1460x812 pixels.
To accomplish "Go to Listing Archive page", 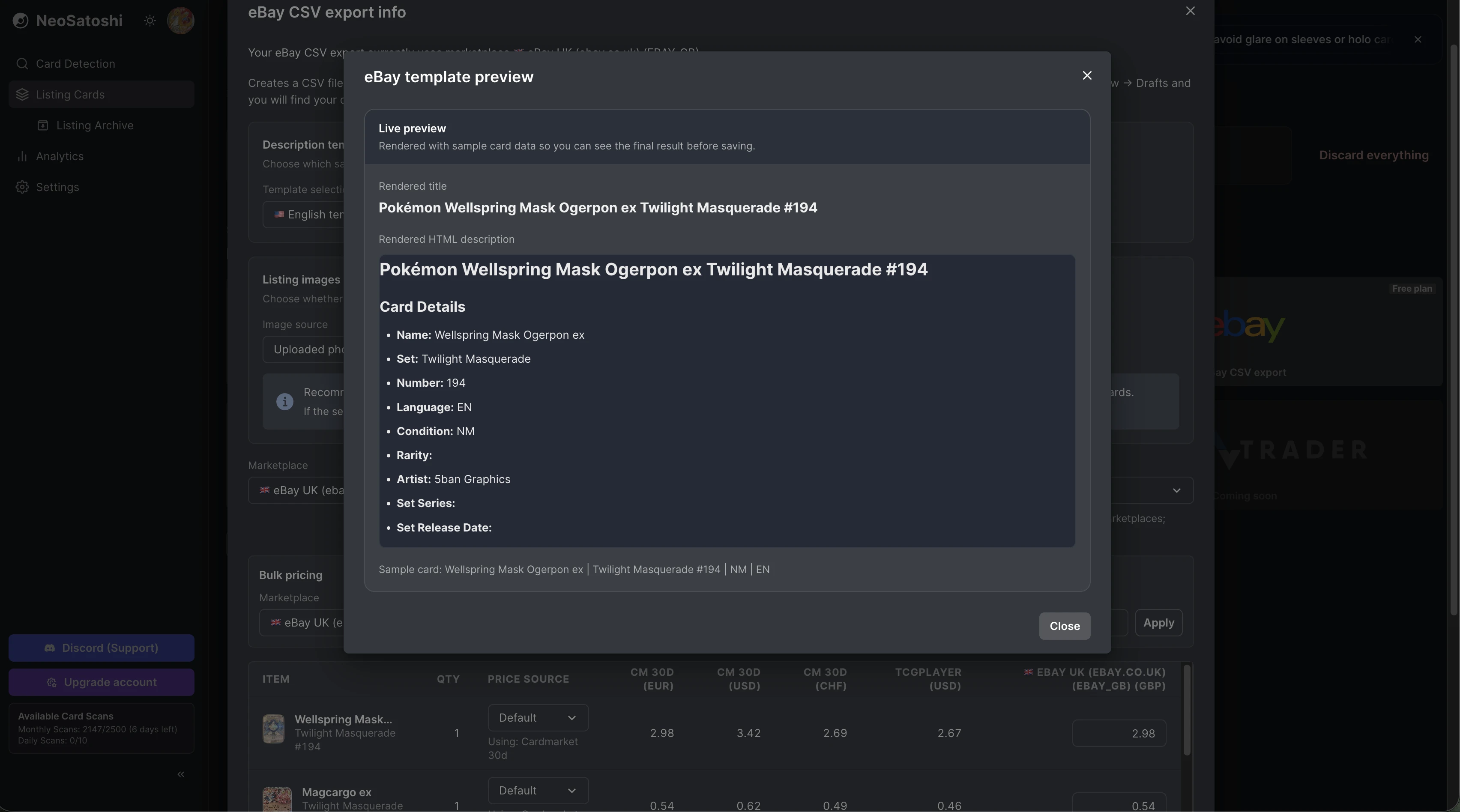I will [x=95, y=125].
